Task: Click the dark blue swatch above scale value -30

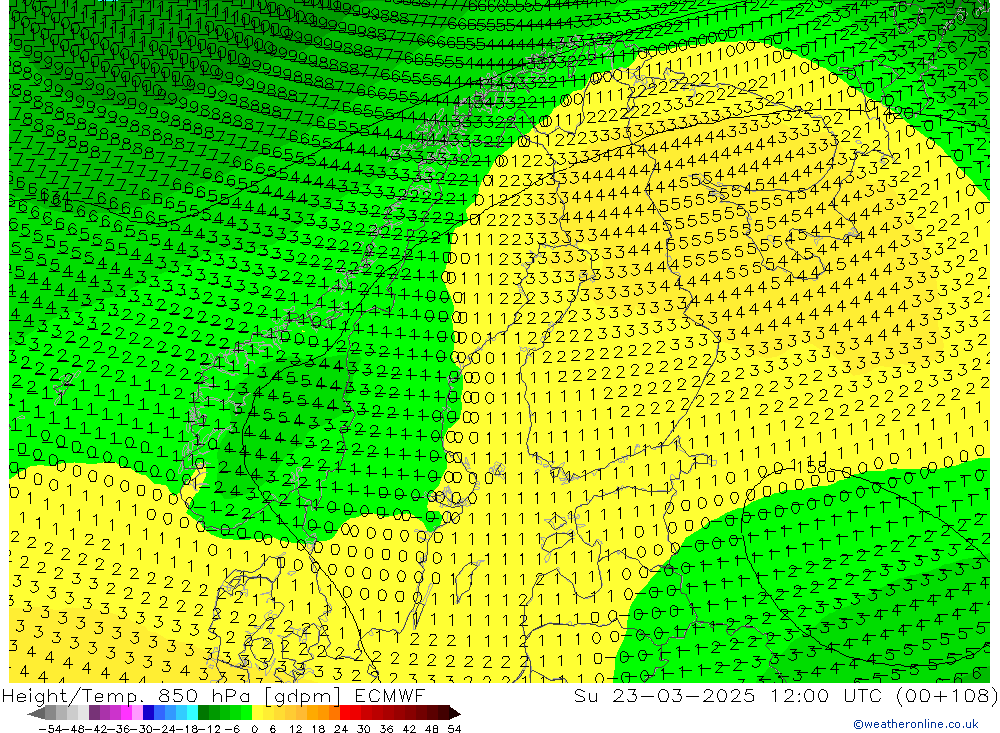Action: 149,713
